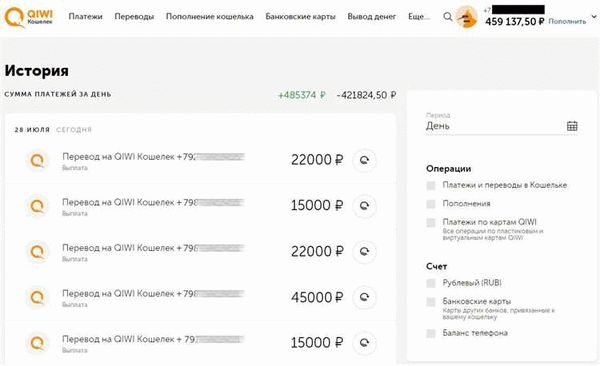This screenshot has height=366, width=600.
Task: Click the 28 июля date label
Action: 32,130
